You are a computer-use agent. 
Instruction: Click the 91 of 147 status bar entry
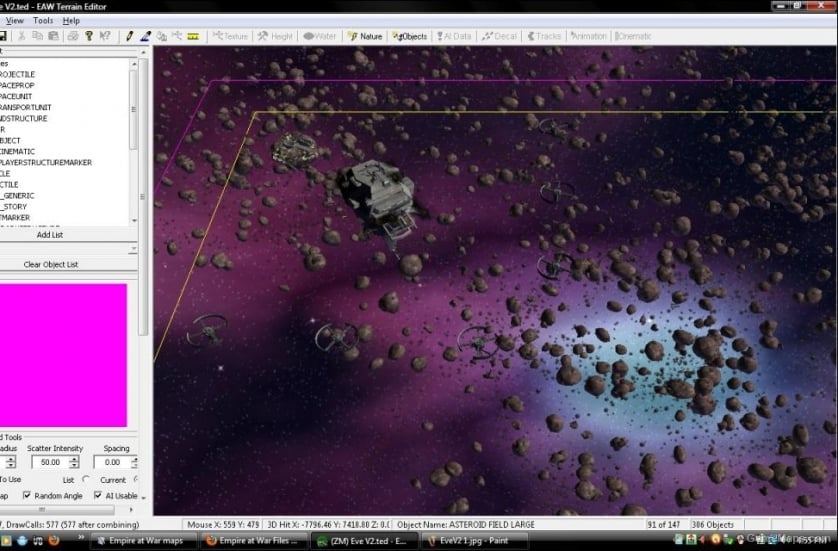tap(663, 525)
